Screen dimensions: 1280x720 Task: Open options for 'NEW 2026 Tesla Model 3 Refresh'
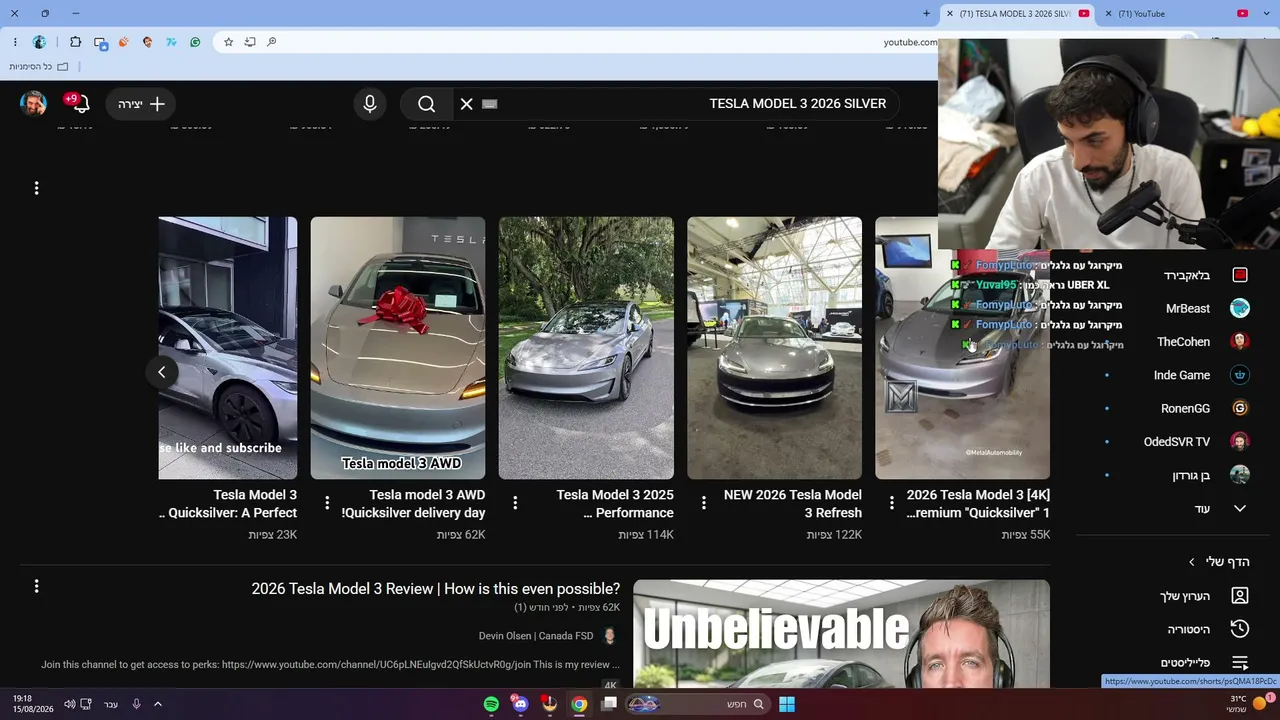pos(703,503)
